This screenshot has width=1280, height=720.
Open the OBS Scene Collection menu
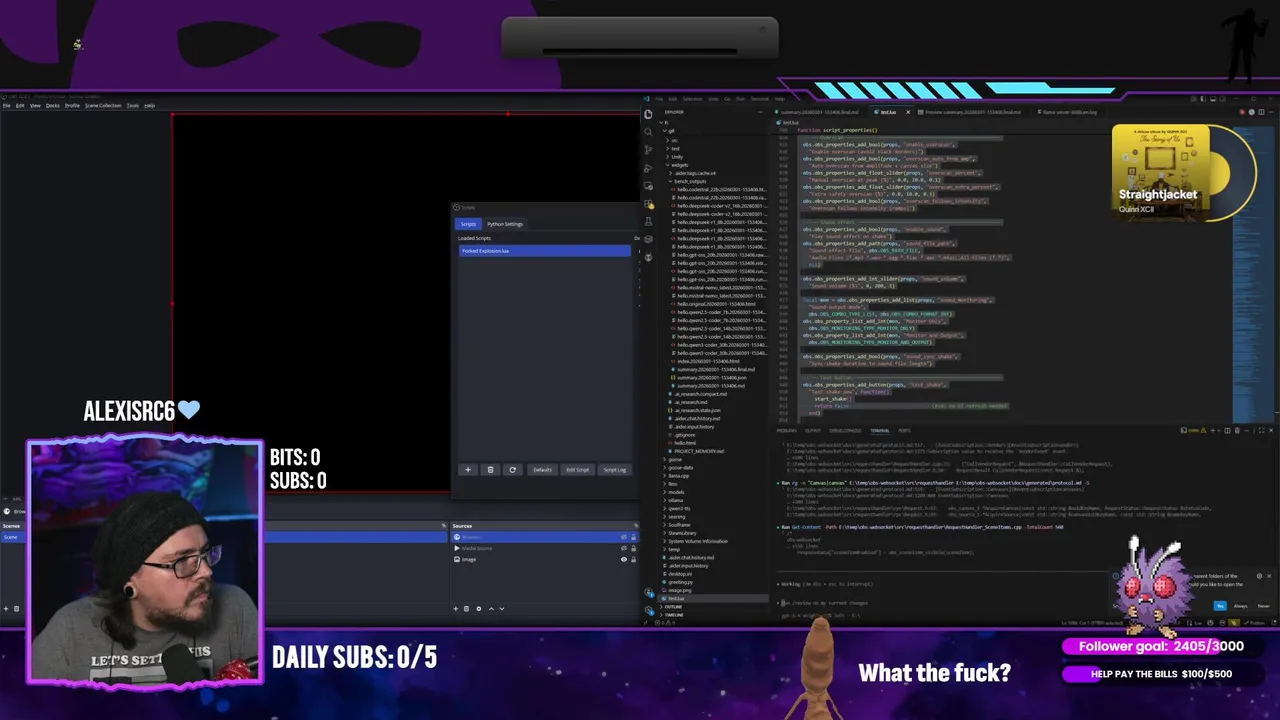click(x=103, y=105)
